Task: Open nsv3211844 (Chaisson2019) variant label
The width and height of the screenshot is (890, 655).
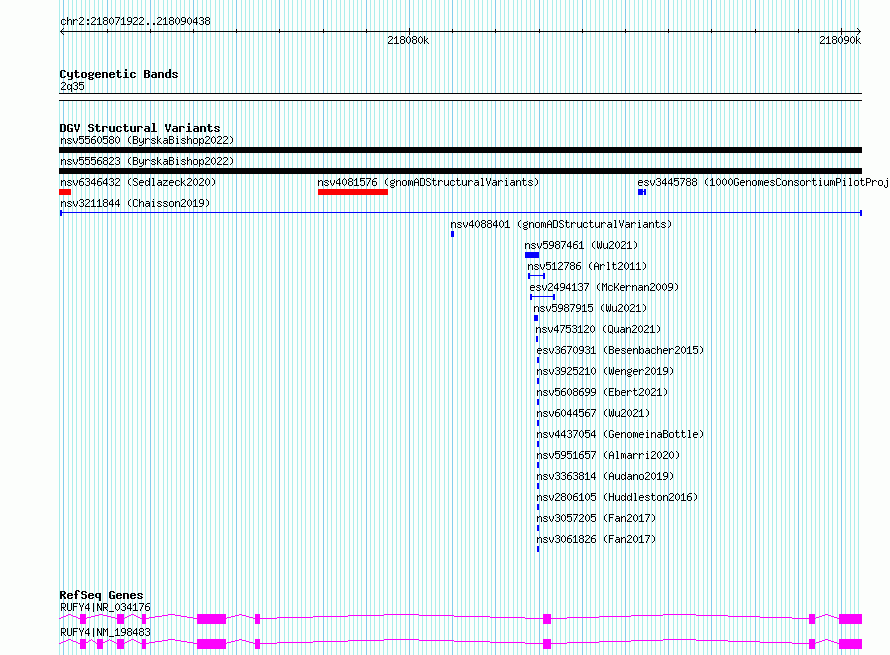Action: (x=135, y=203)
